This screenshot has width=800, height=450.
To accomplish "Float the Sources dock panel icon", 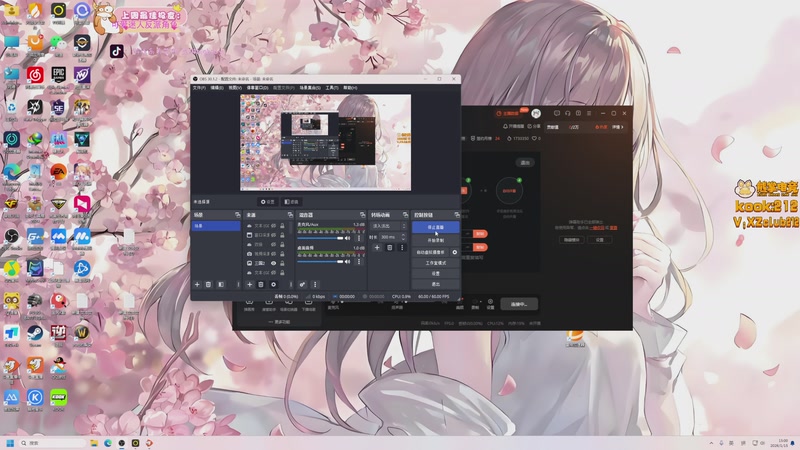I will [x=290, y=215].
